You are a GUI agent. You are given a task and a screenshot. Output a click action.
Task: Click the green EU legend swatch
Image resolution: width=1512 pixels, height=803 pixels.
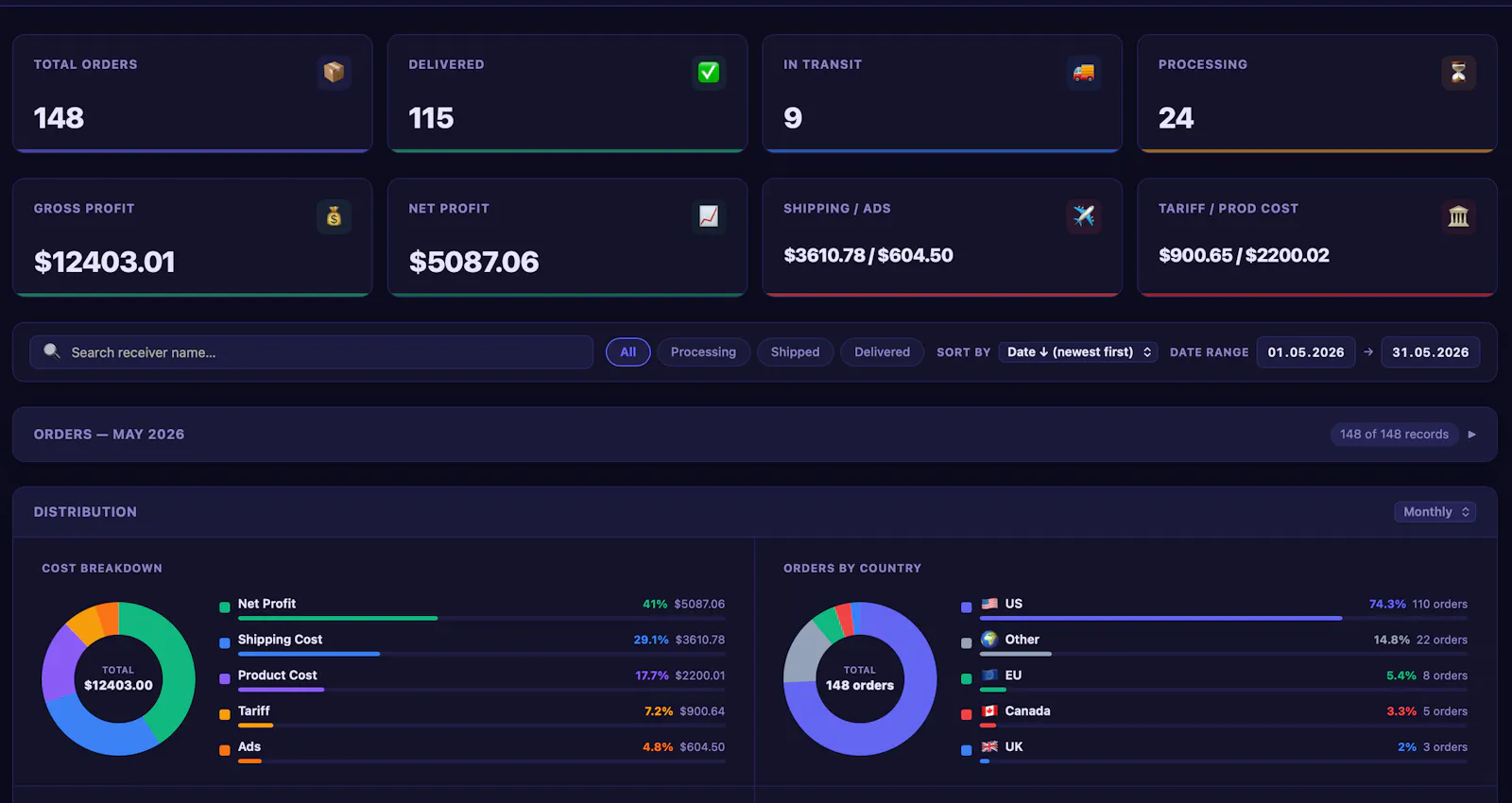point(967,679)
